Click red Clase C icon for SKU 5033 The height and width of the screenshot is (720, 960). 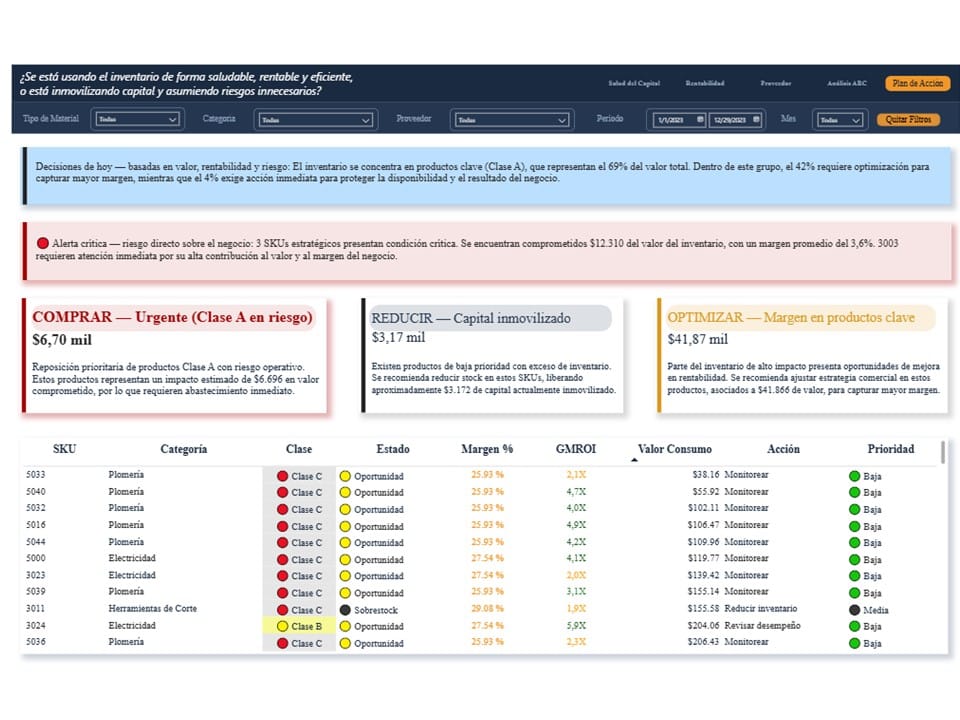pos(282,476)
